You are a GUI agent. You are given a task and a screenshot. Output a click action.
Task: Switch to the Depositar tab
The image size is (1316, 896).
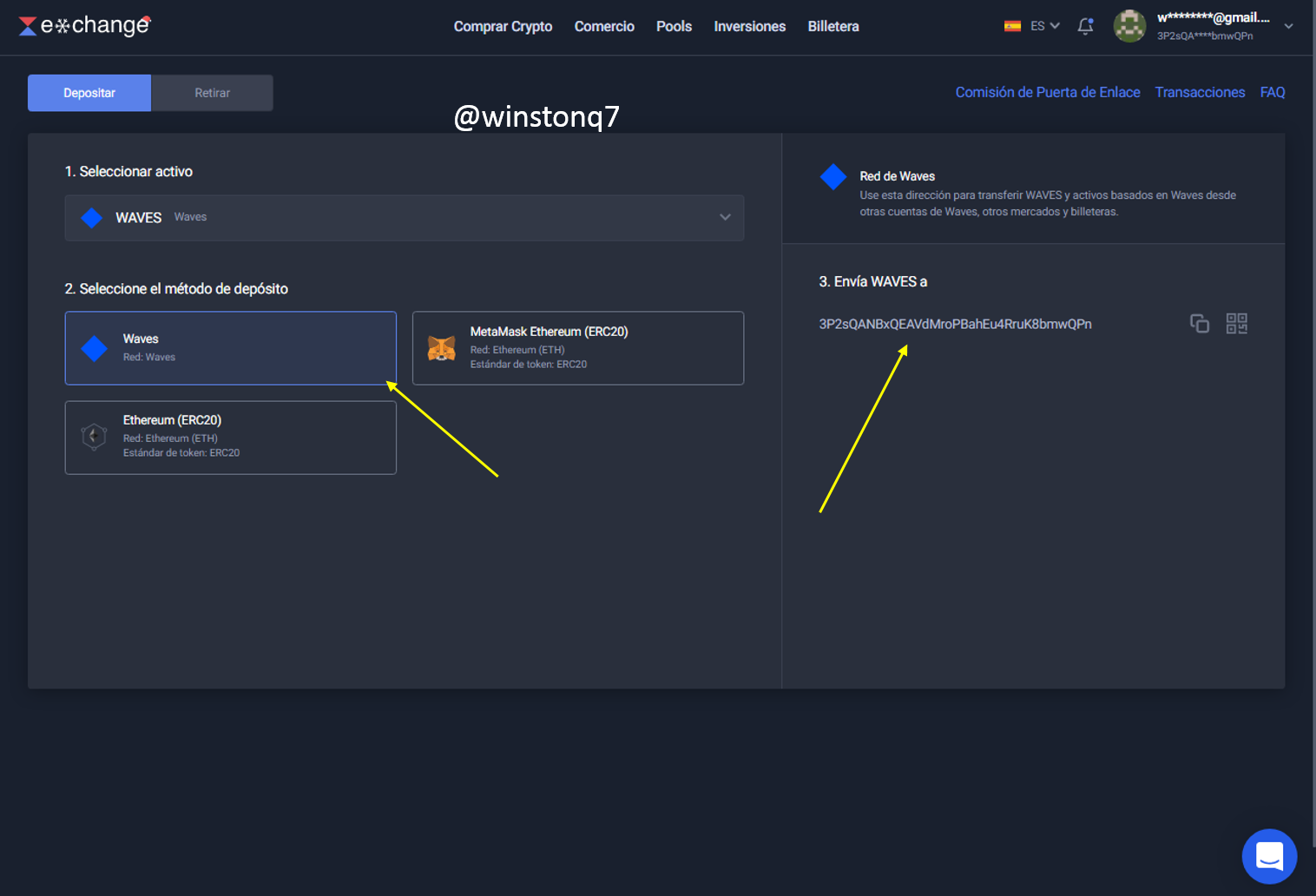point(89,93)
